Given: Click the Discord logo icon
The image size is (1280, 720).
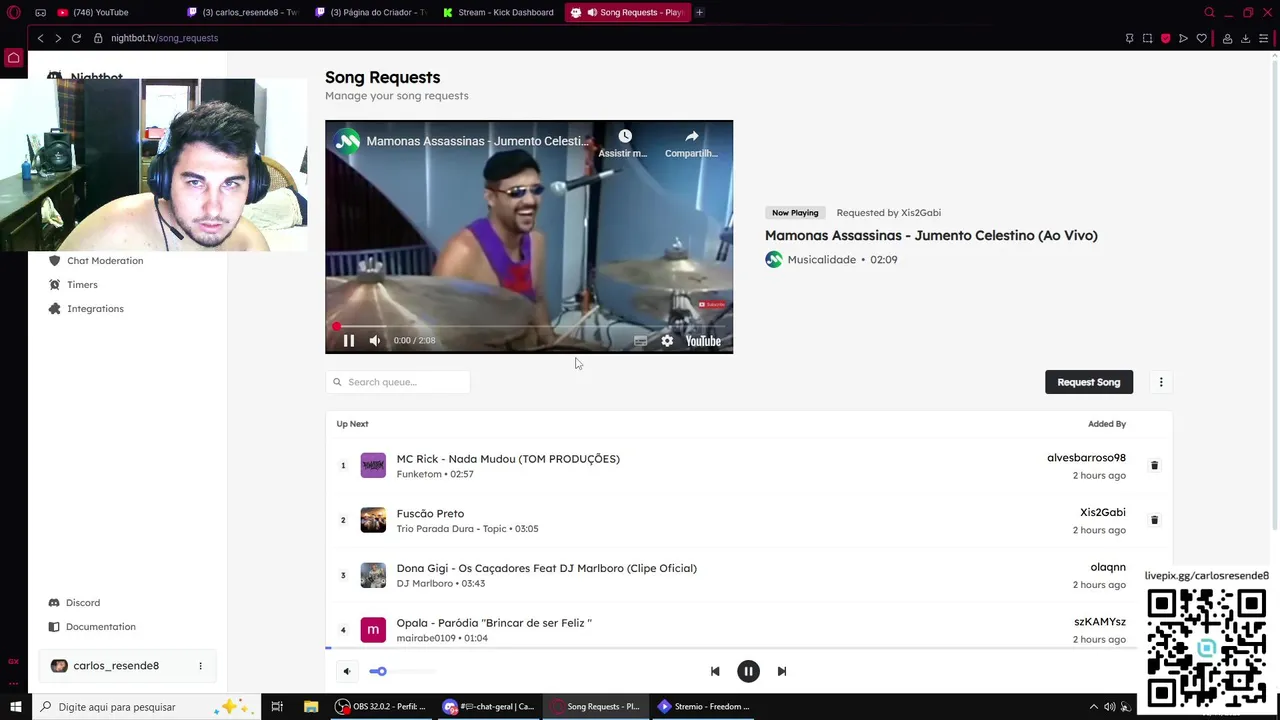Looking at the screenshot, I should pyautogui.click(x=54, y=603).
